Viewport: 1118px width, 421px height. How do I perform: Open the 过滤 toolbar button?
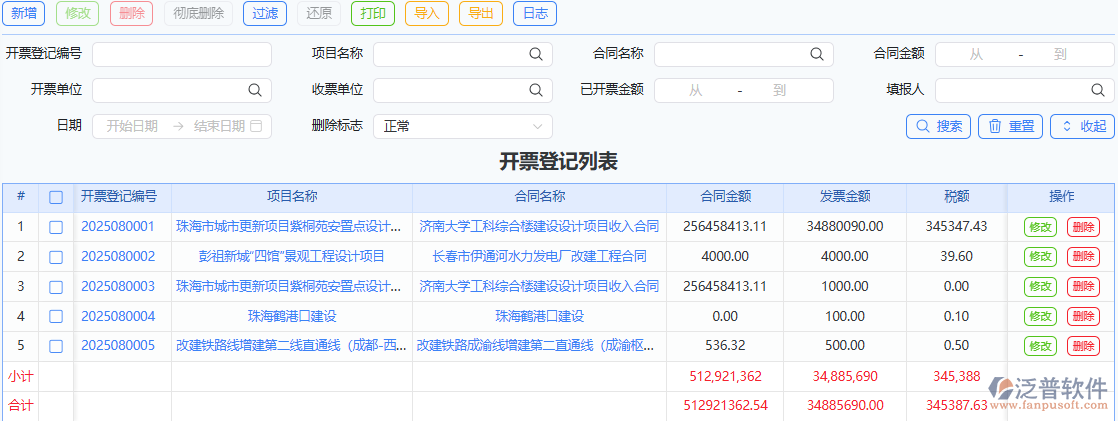[x=265, y=14]
